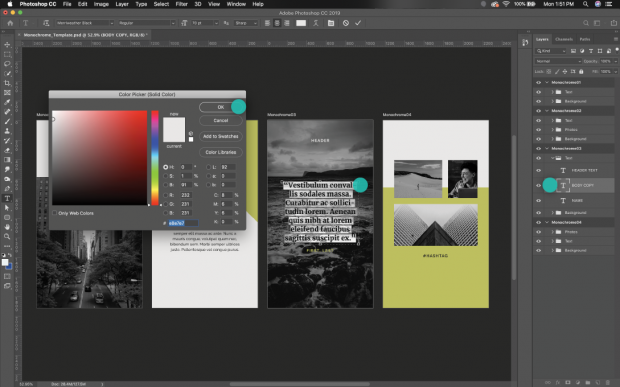This screenshot has width=620, height=387.
Task: Select the Rectangle shape tool
Action: pos(7,217)
